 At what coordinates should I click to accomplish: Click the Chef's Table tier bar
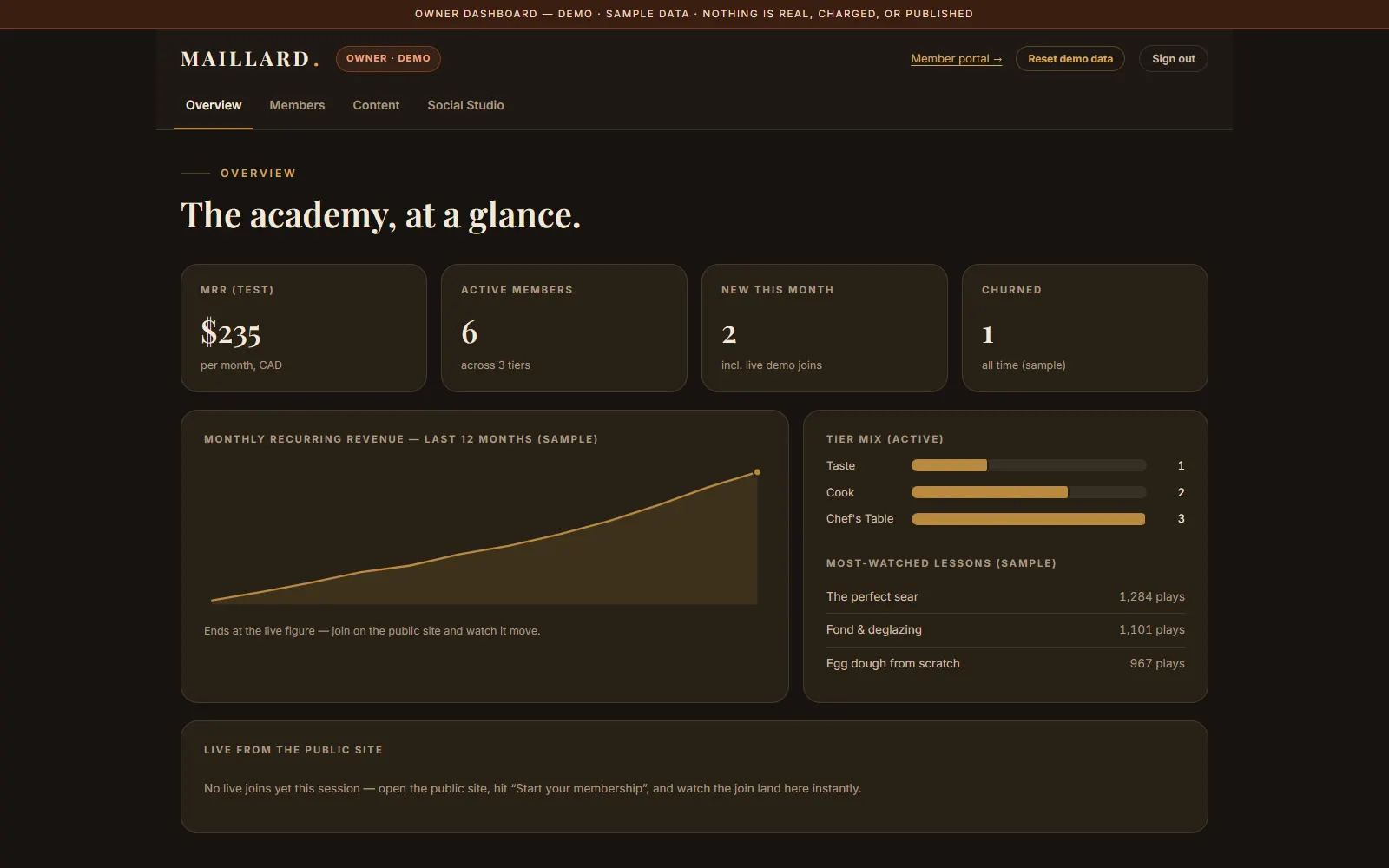click(x=1029, y=519)
